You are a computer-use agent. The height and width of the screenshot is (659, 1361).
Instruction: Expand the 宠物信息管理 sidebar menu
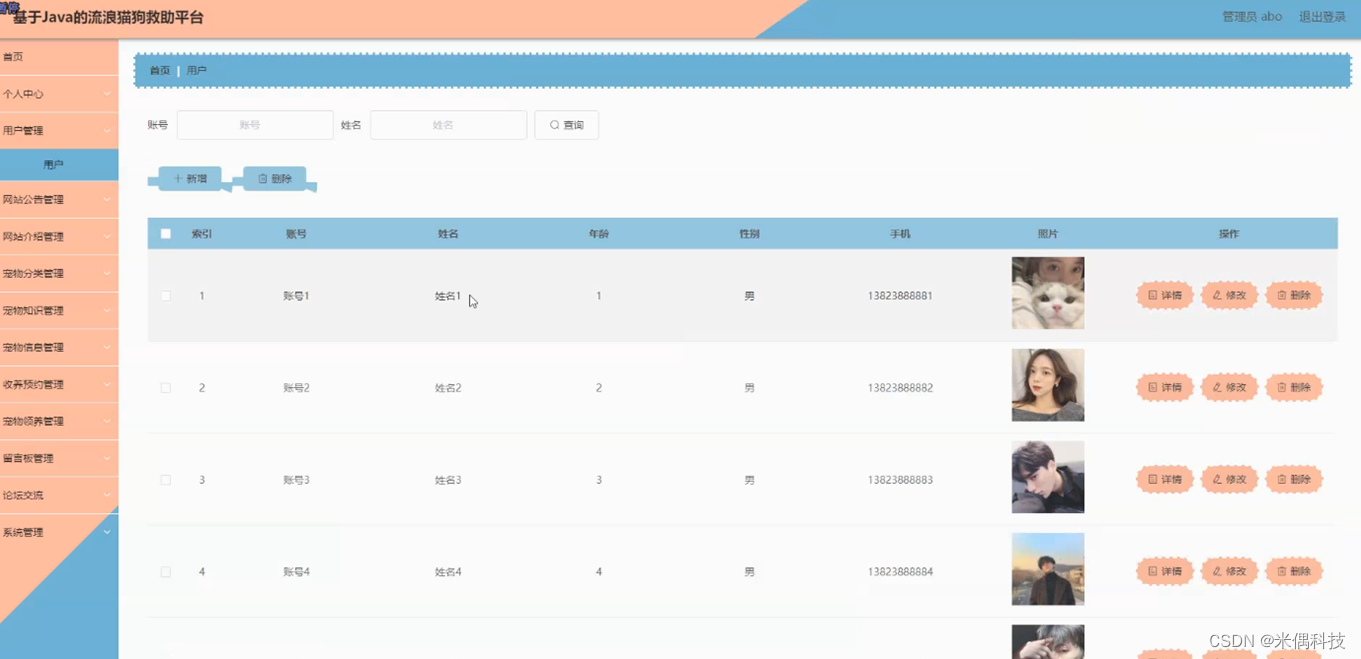[59, 348]
